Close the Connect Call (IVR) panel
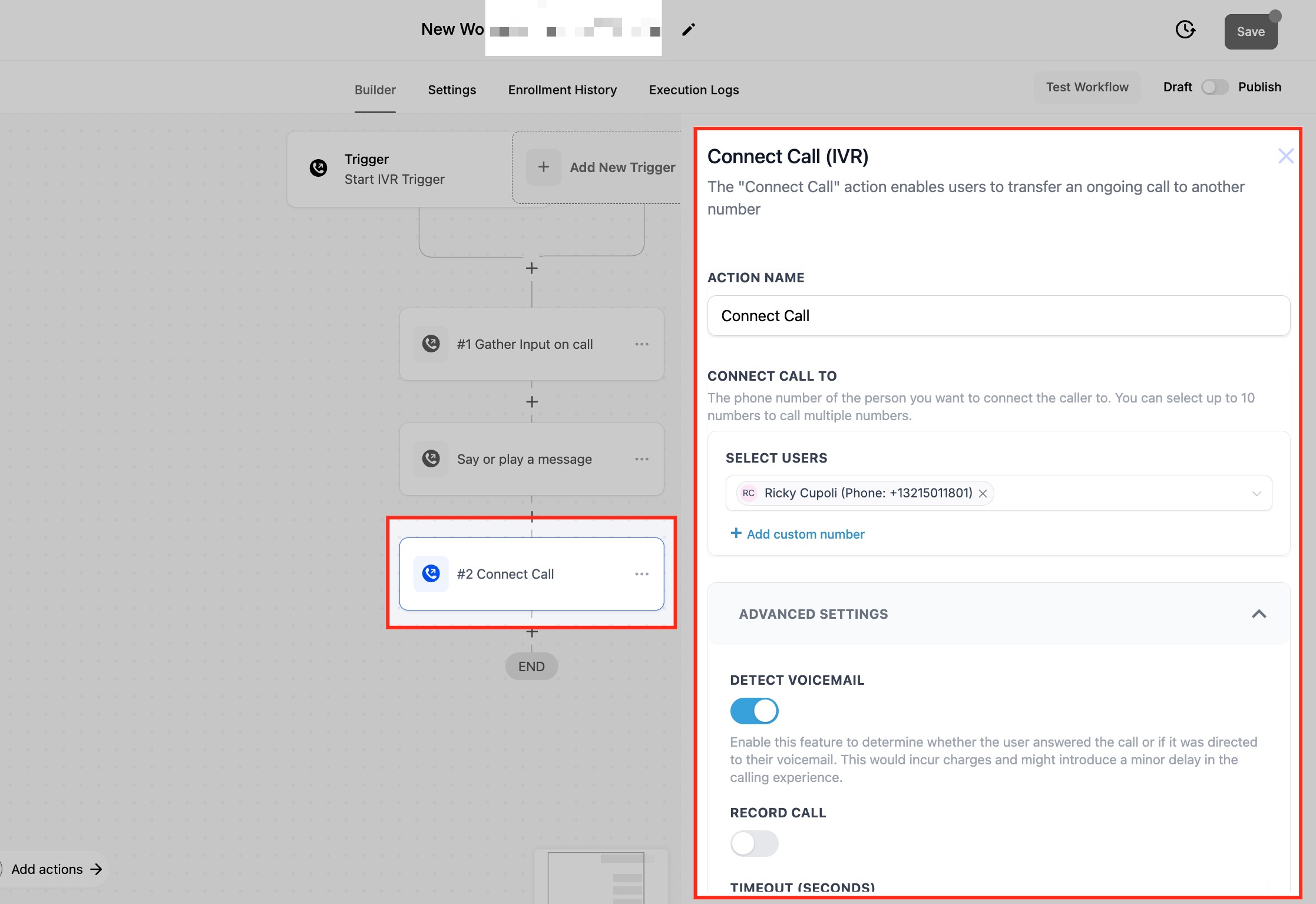Image resolution: width=1316 pixels, height=904 pixels. [x=1285, y=156]
